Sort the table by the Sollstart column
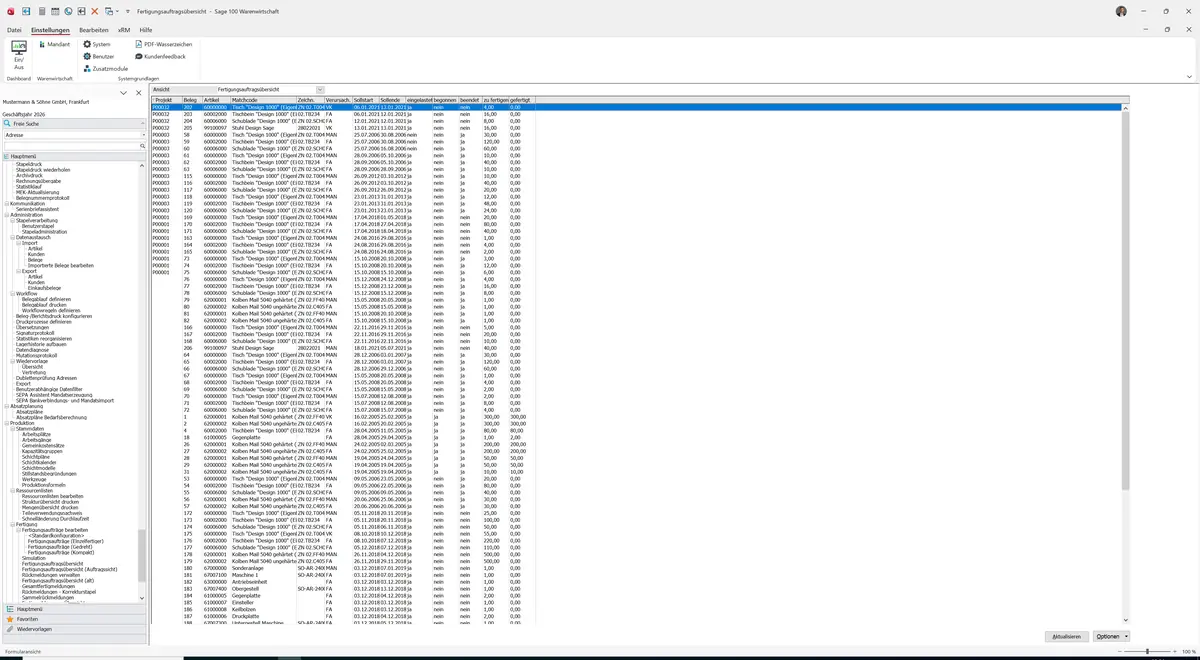The image size is (1200, 660). click(366, 100)
